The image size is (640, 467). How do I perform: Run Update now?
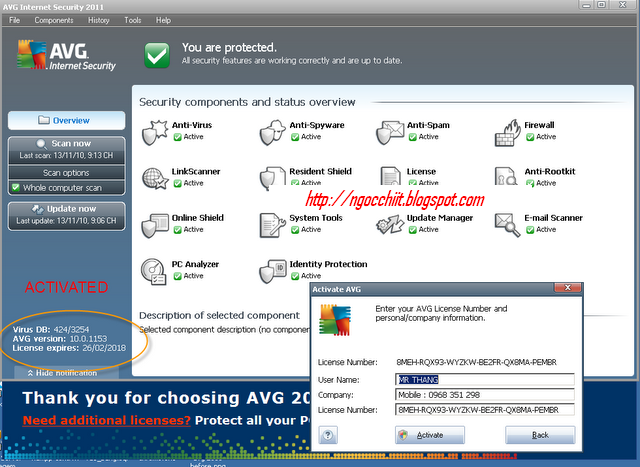pyautogui.click(x=67, y=215)
